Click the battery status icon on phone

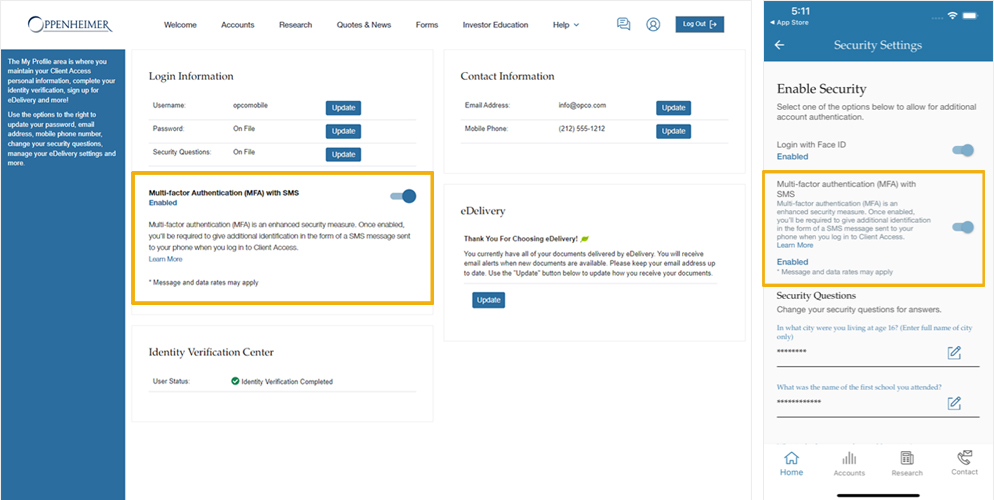[971, 15]
